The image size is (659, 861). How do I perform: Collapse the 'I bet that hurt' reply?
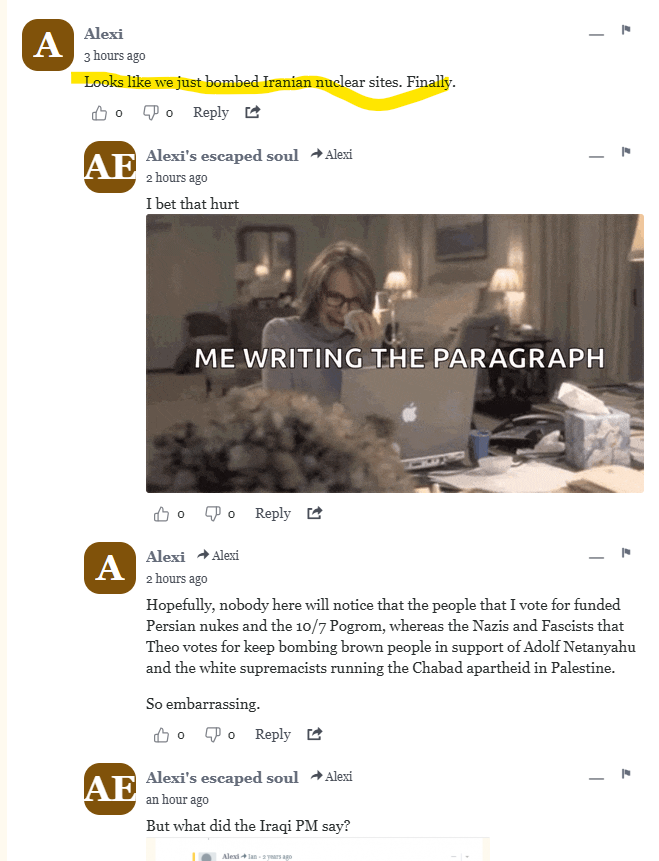[x=596, y=156]
